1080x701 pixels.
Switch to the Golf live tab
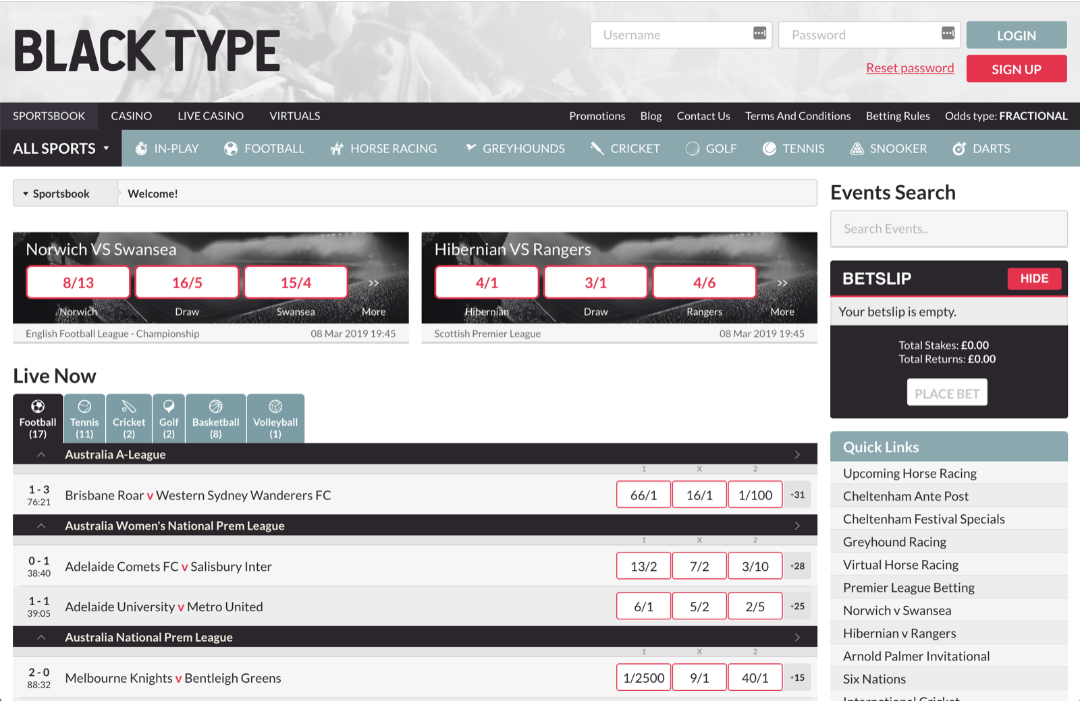(x=169, y=418)
